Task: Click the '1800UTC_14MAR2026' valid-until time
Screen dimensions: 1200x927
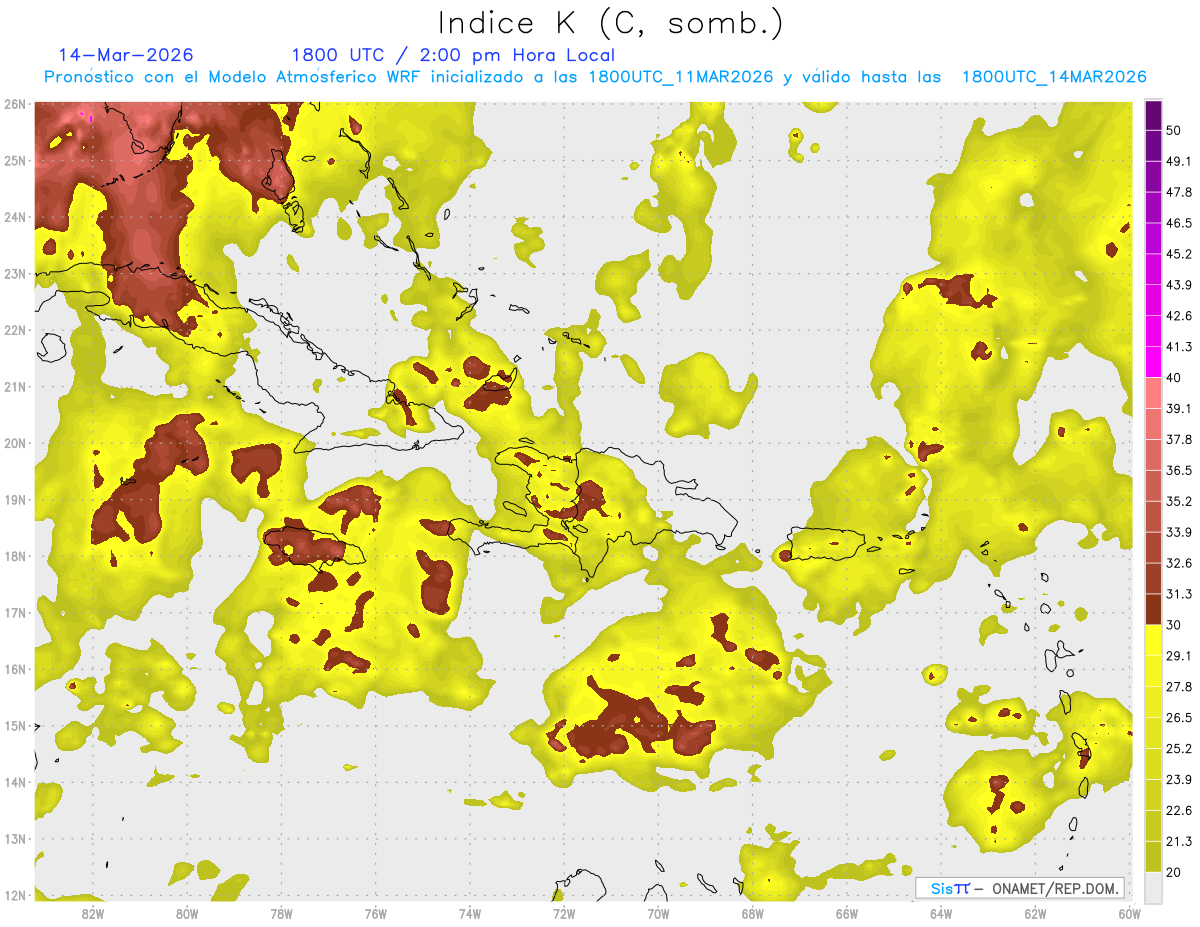Action: 1054,77
